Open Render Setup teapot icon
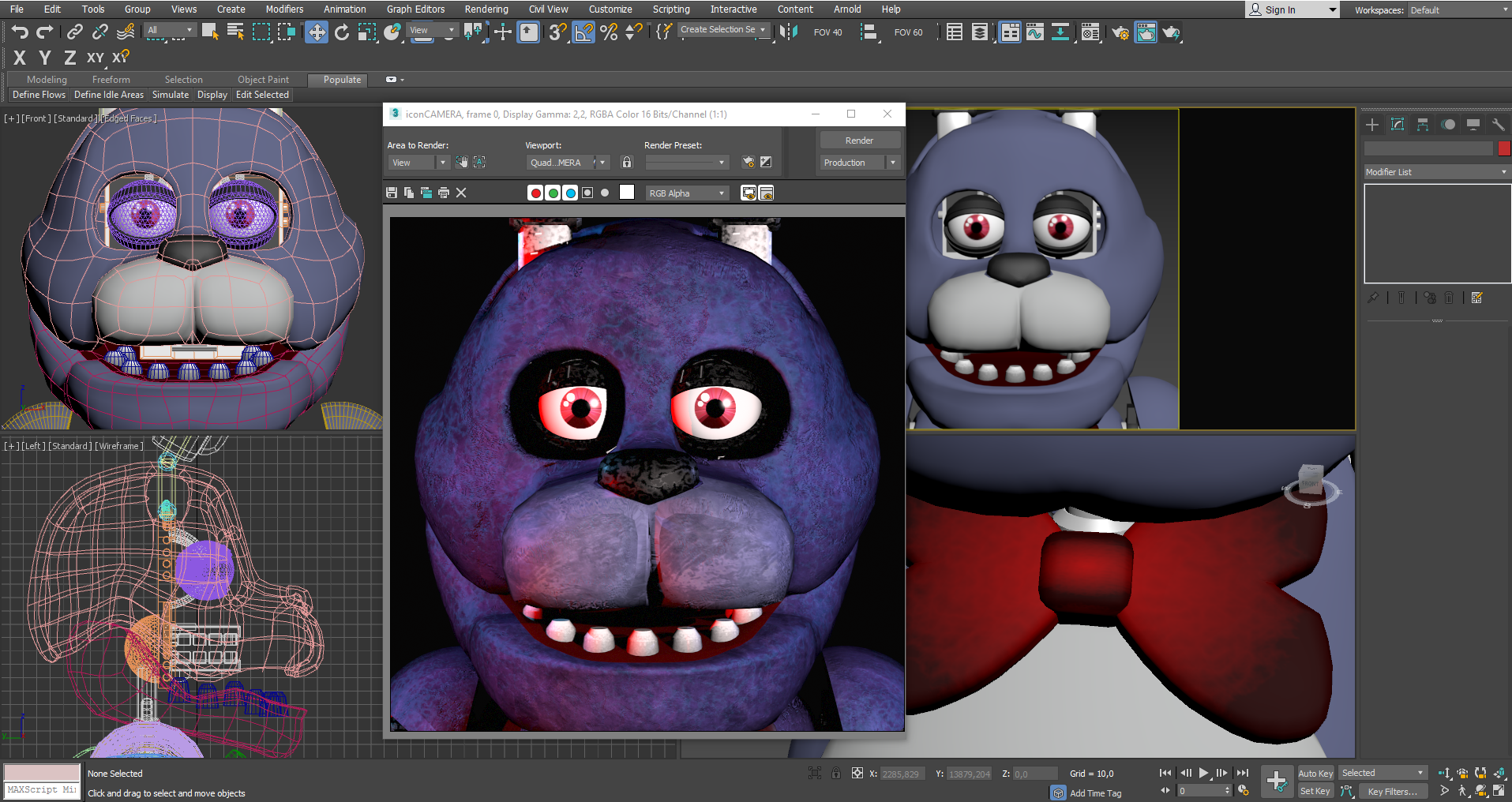The width and height of the screenshot is (1512, 802). [x=1120, y=32]
